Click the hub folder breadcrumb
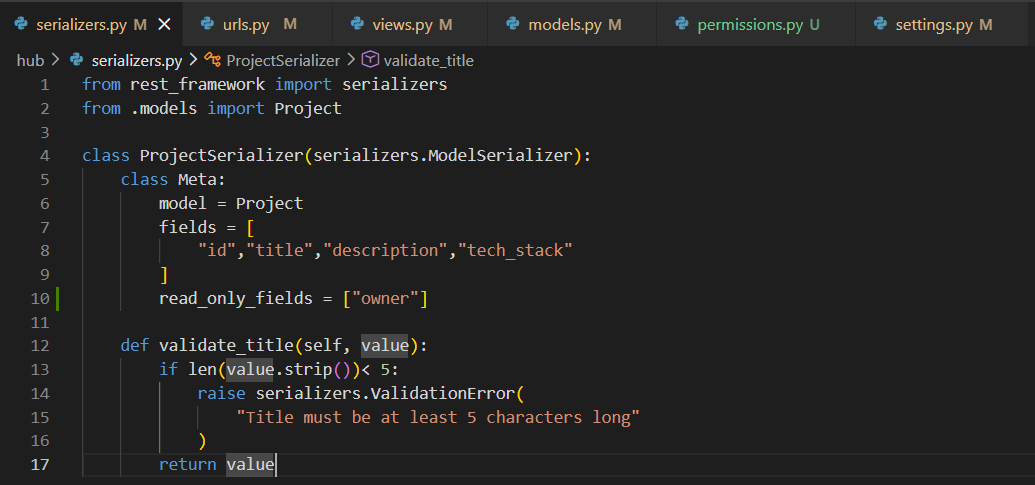This screenshot has width=1035, height=485. (x=30, y=61)
